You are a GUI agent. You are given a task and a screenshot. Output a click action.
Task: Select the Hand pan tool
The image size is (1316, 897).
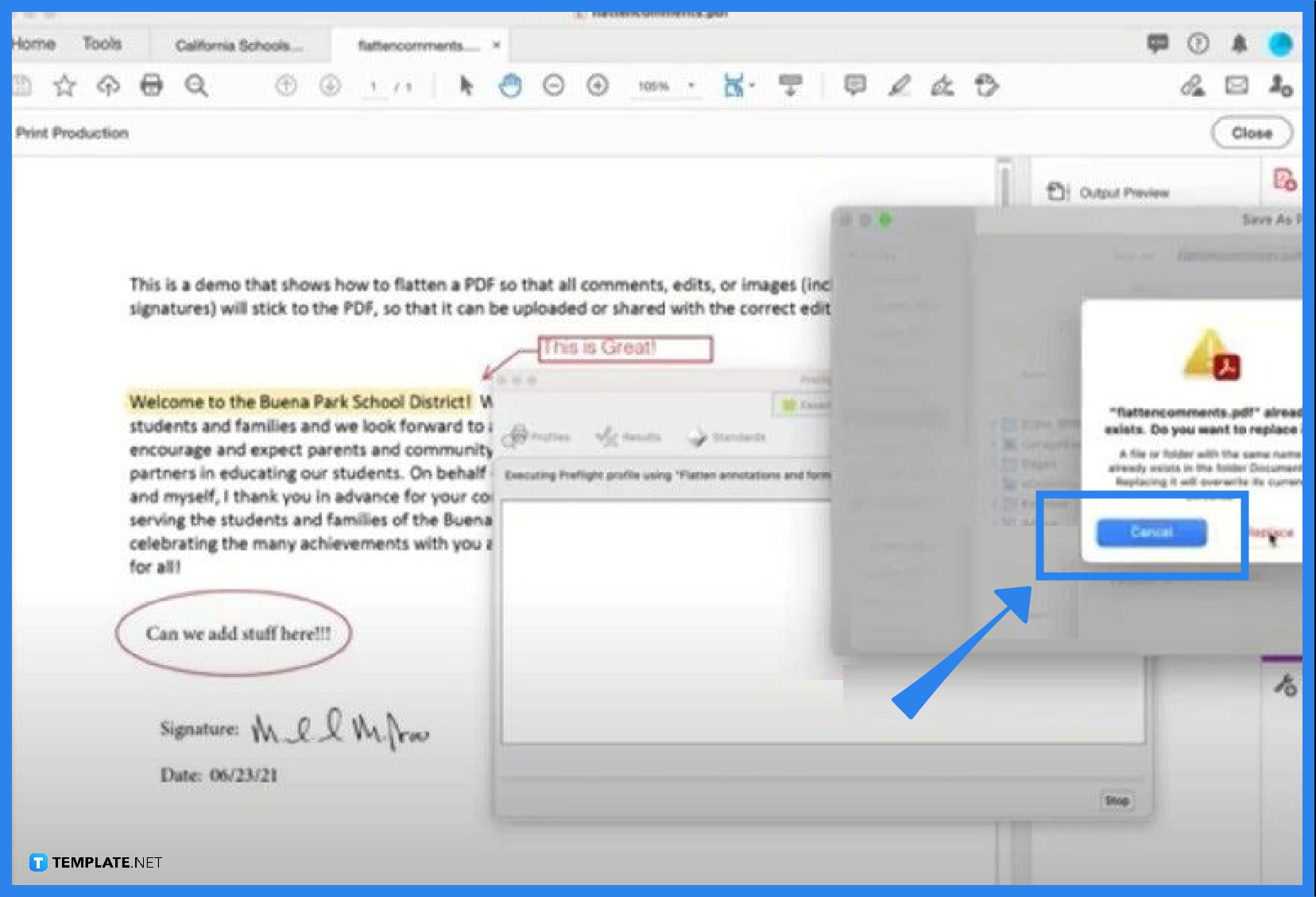tap(511, 85)
